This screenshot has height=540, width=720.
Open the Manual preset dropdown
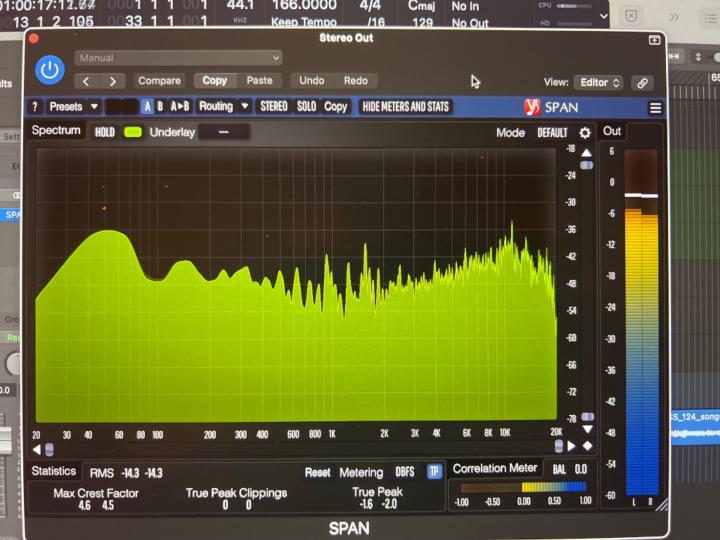178,58
